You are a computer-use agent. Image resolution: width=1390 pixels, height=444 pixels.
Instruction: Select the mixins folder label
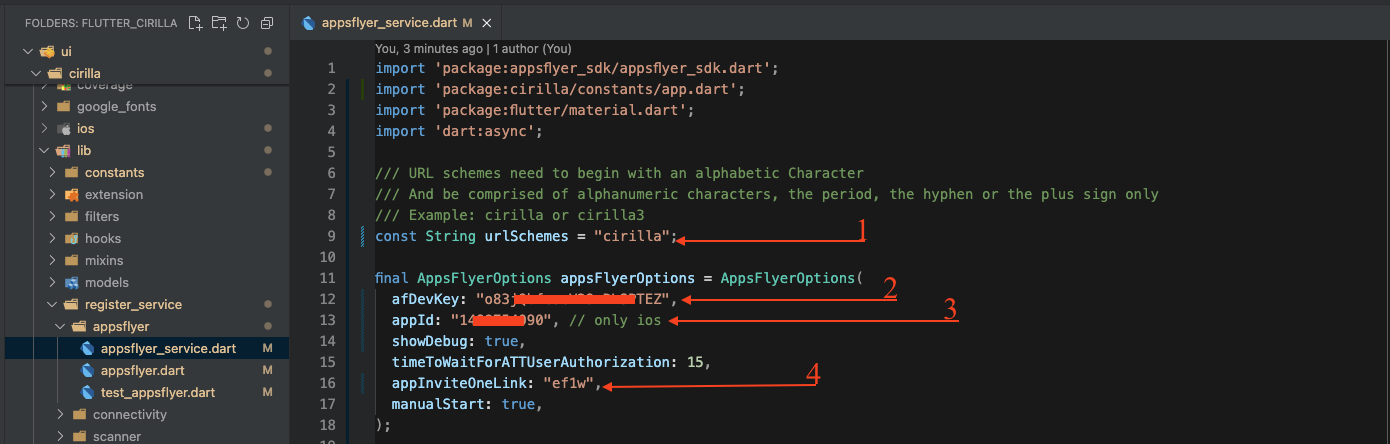tap(104, 260)
